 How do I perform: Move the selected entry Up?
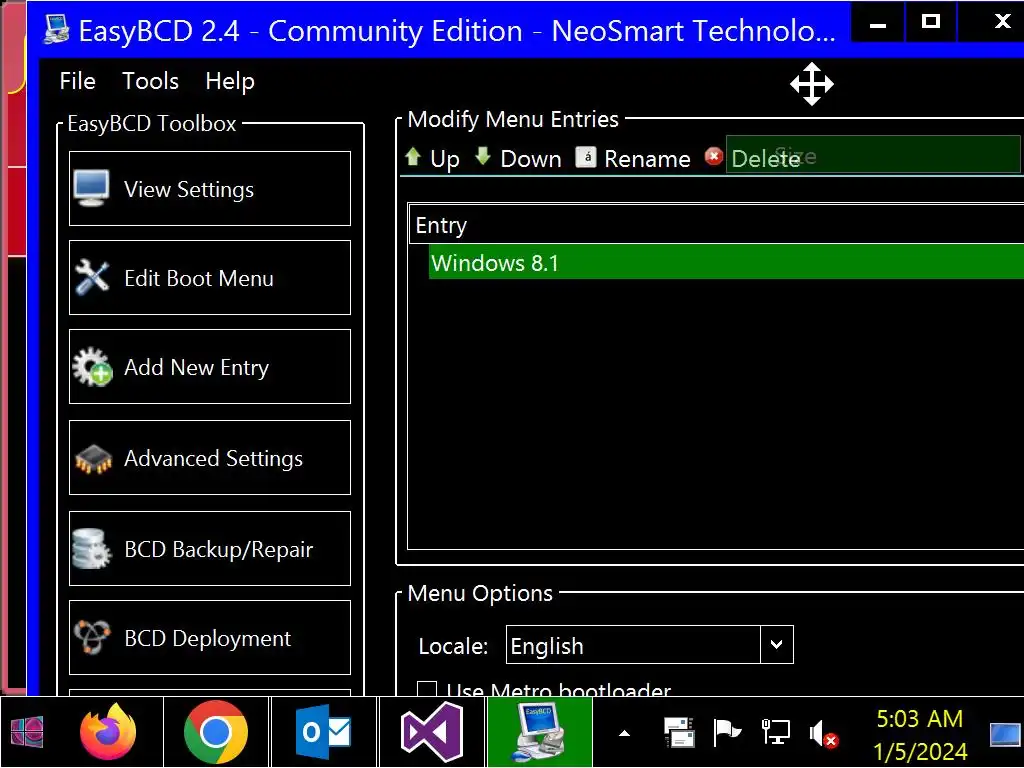[432, 158]
